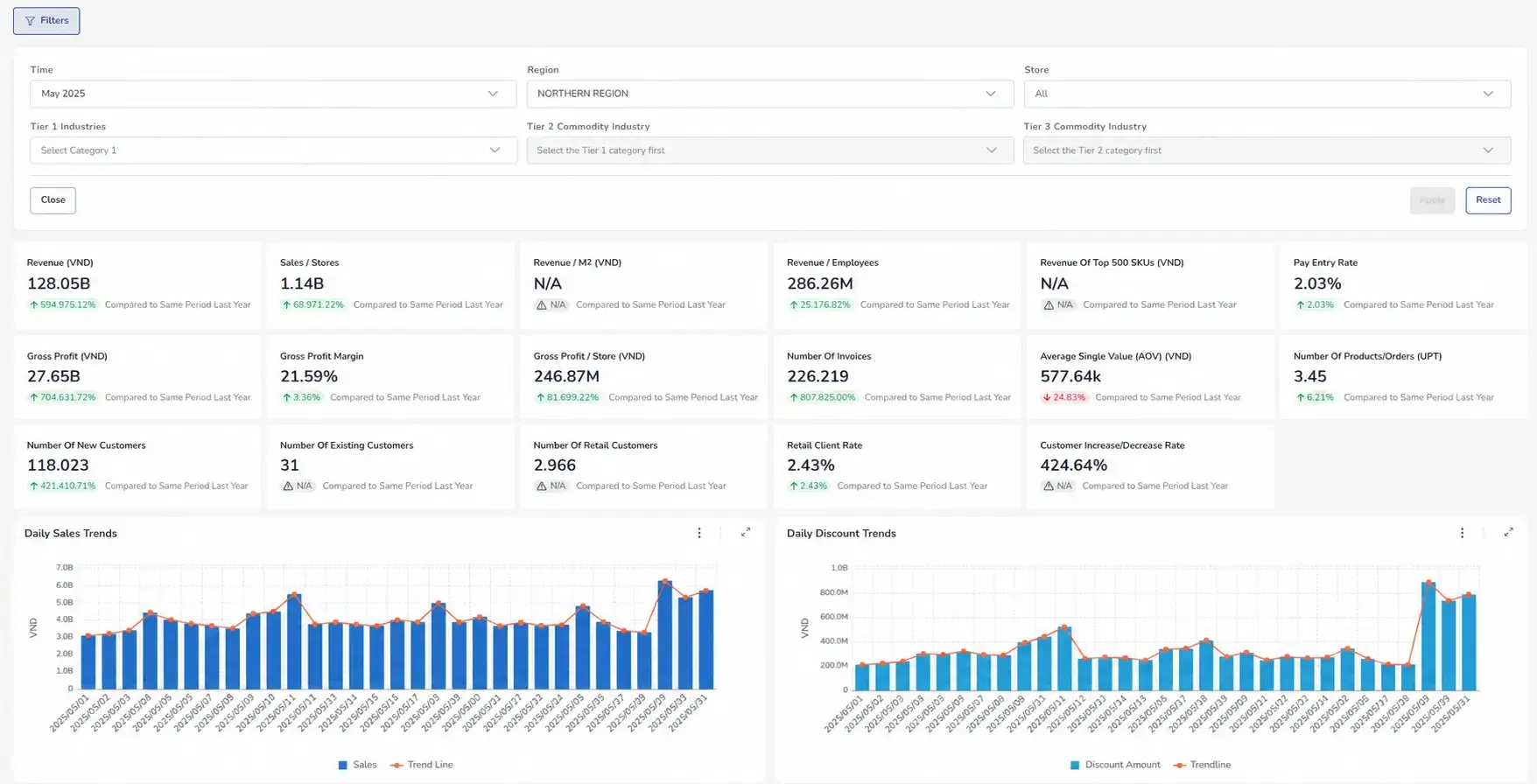Viewport: 1537px width, 784px height.
Task: Click the N/A warning badge under Retail Customers
Action: coord(551,486)
